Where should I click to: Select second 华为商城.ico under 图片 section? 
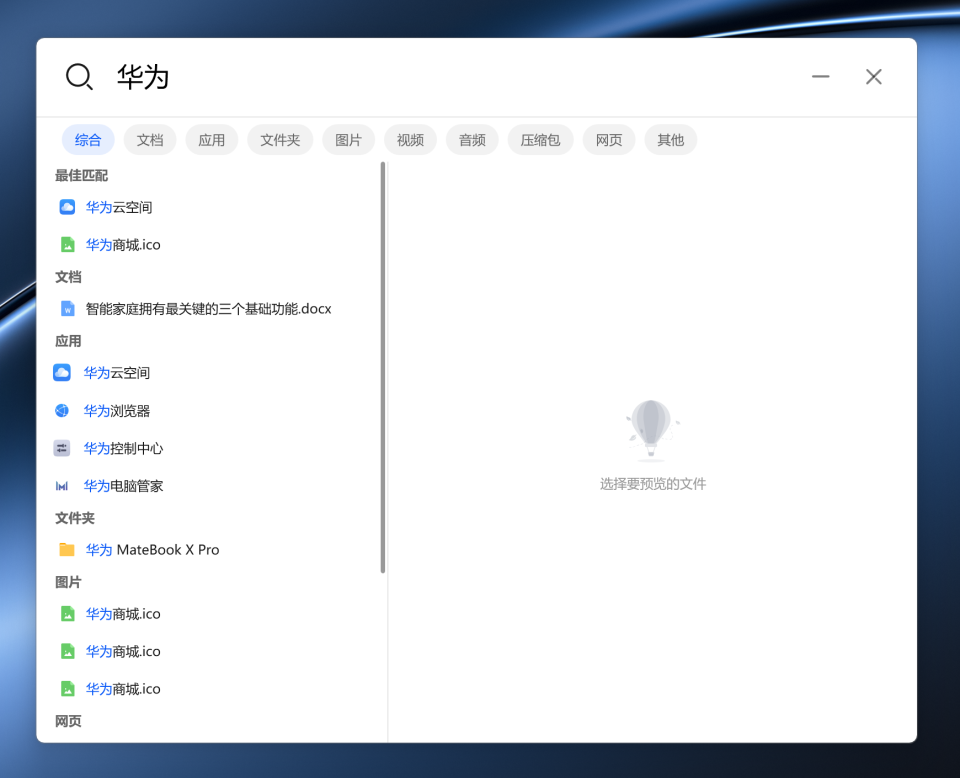pos(123,651)
